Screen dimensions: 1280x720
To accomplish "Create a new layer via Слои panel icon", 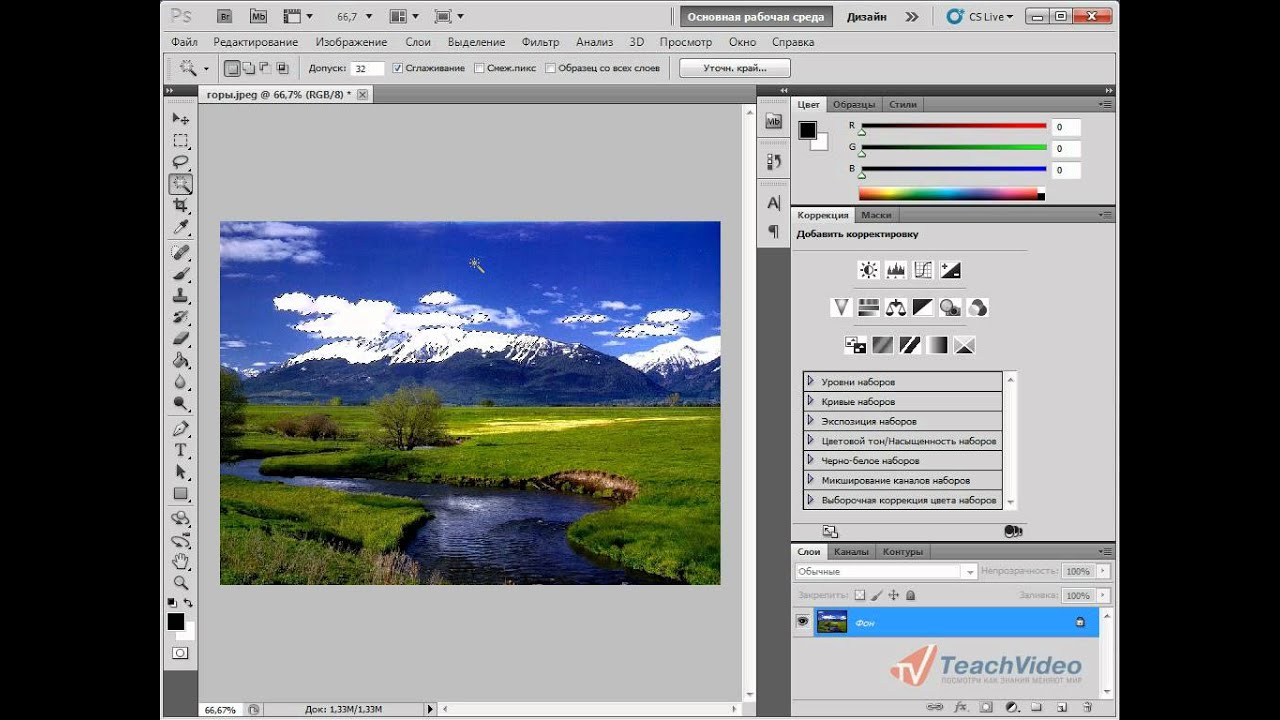I will [x=1061, y=707].
